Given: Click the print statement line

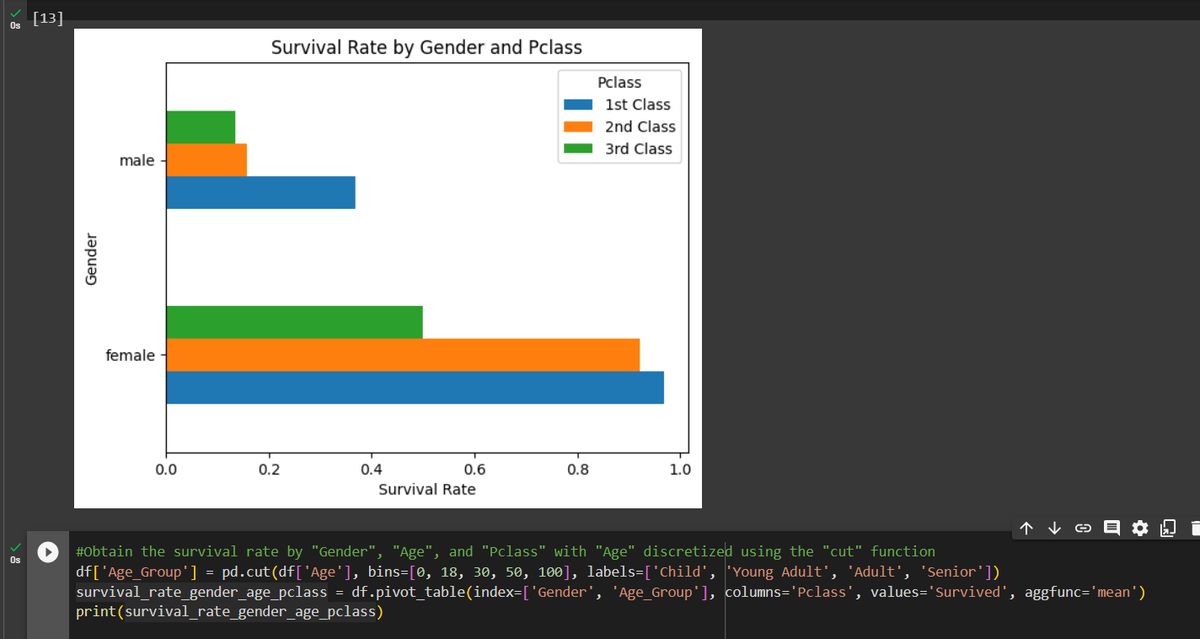Looking at the screenshot, I should [230, 611].
